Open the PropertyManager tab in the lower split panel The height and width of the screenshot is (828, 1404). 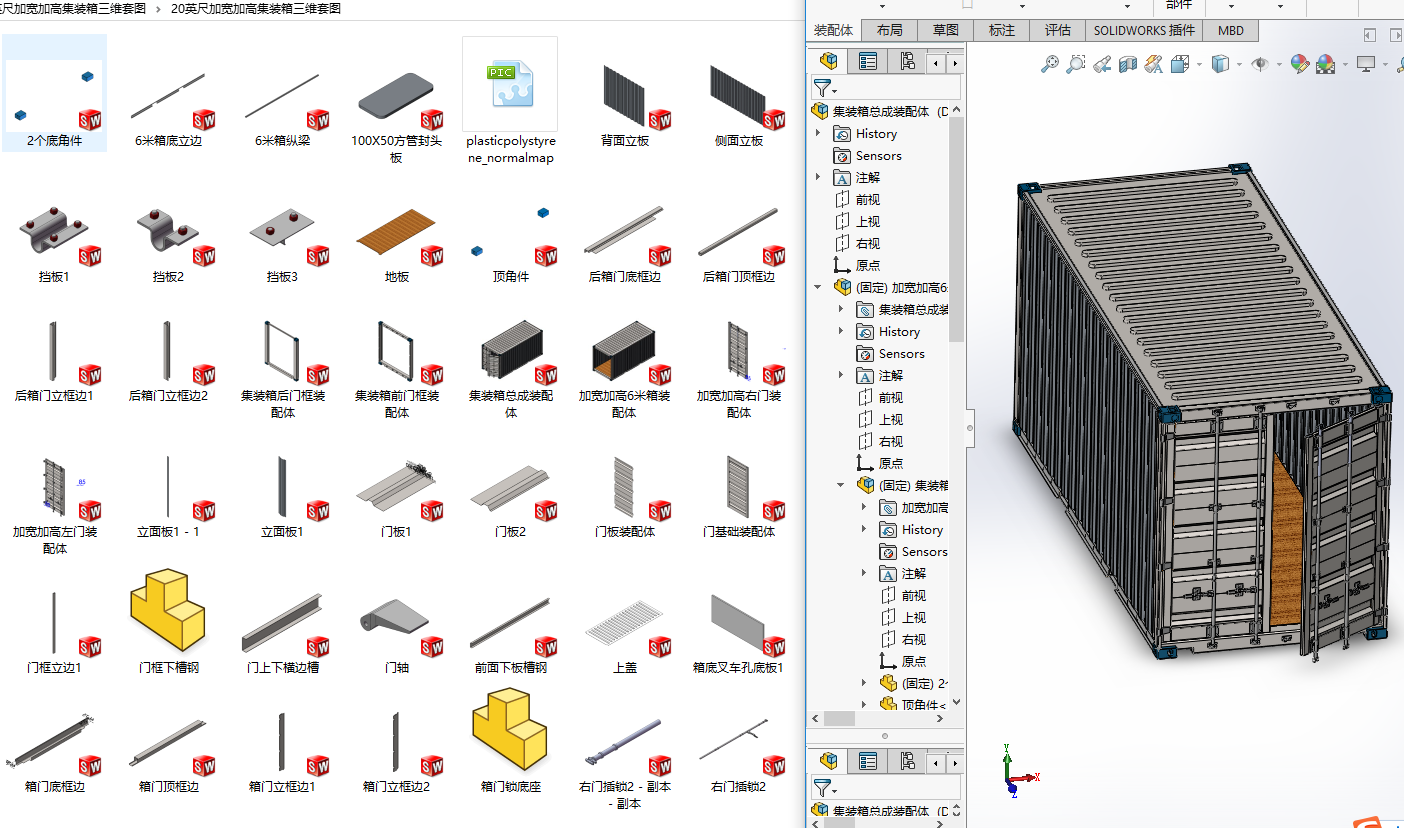868,761
